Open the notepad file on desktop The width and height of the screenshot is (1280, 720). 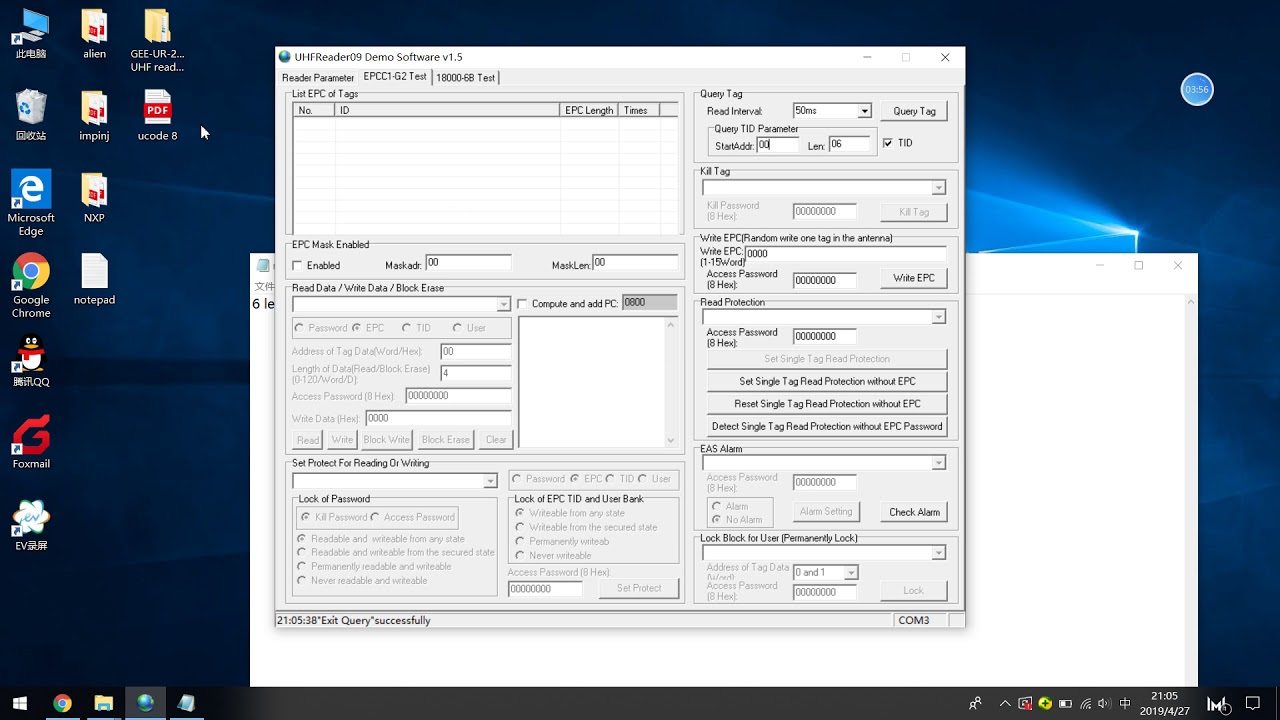pos(94,279)
